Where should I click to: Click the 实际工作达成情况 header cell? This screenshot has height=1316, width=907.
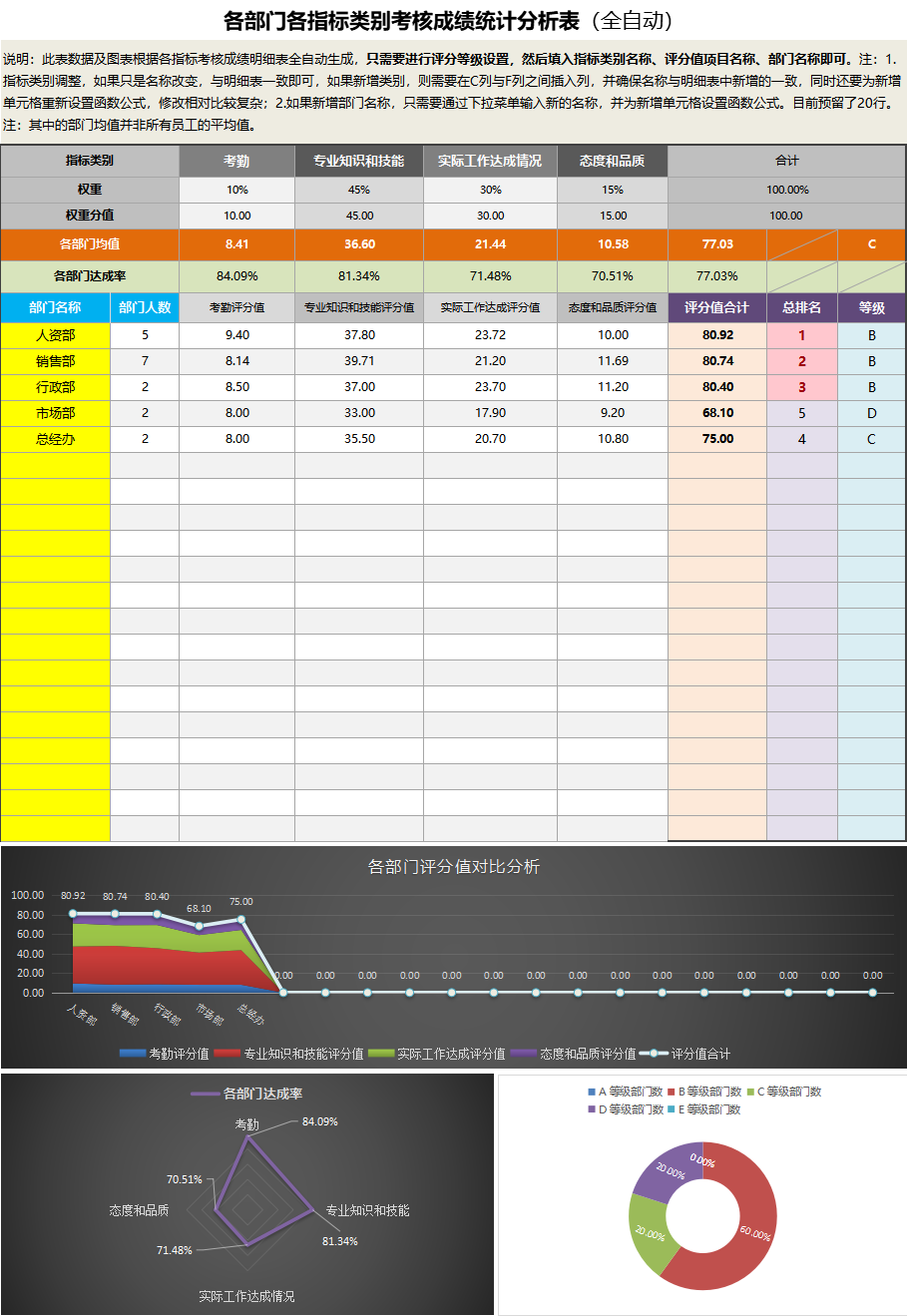490,161
